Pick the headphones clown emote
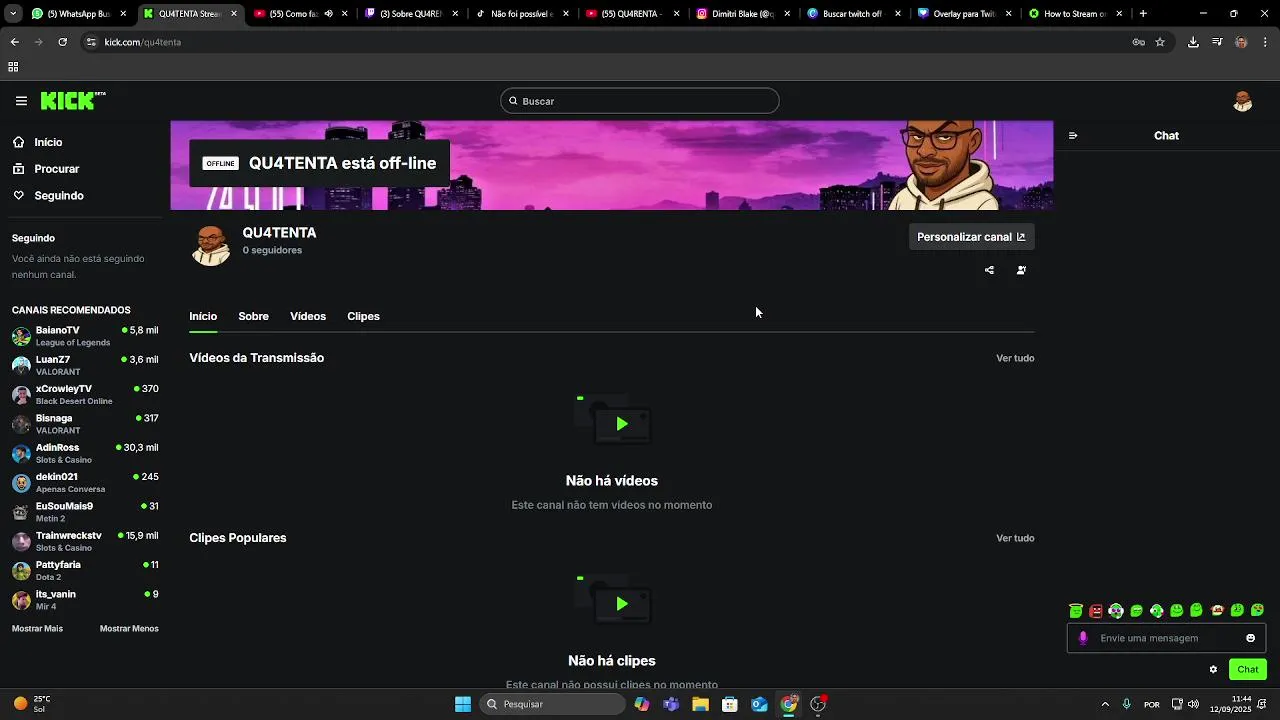Screen dimensions: 1280x720 tap(1116, 610)
